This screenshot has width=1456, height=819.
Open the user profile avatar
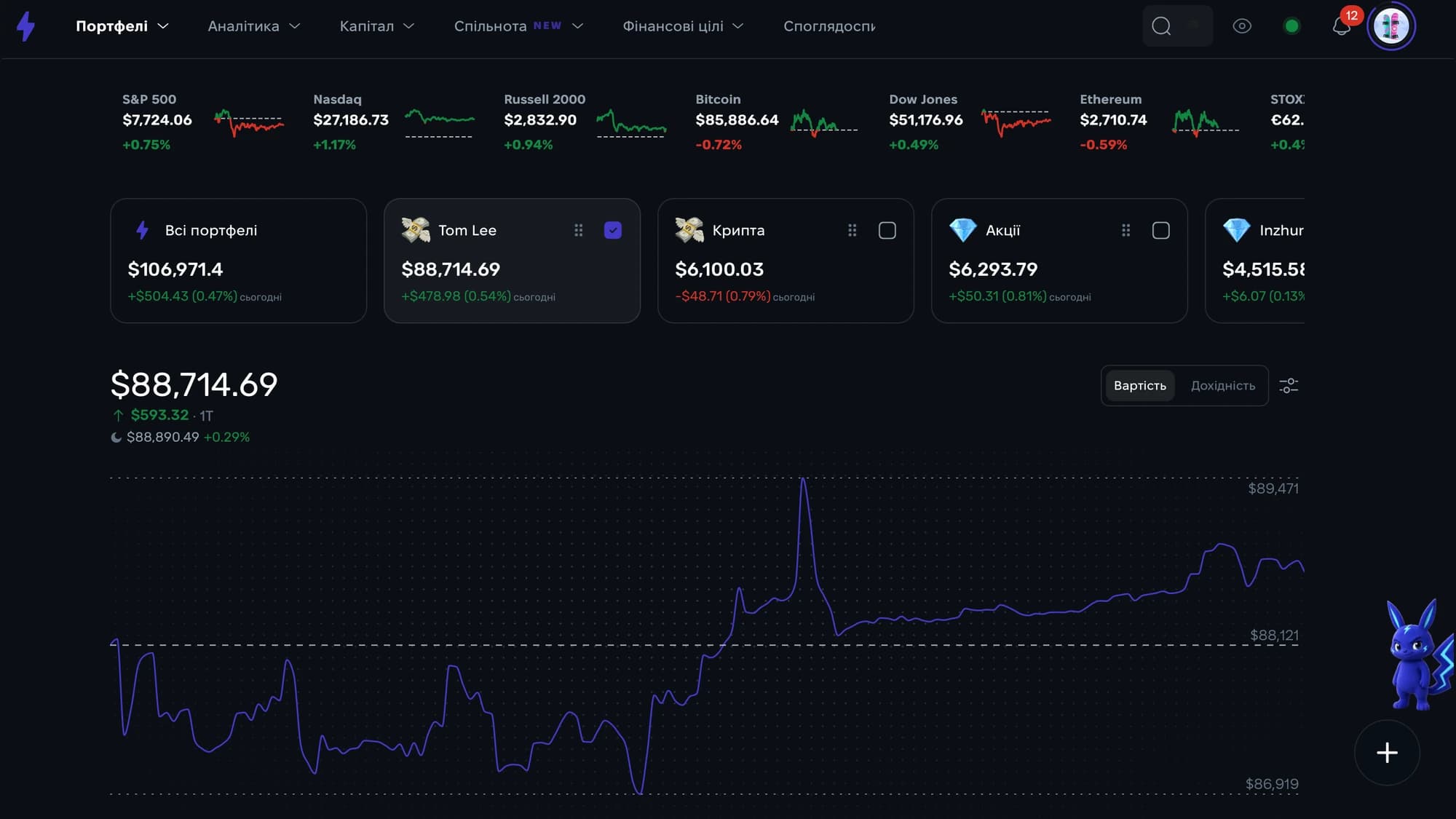[x=1391, y=26]
